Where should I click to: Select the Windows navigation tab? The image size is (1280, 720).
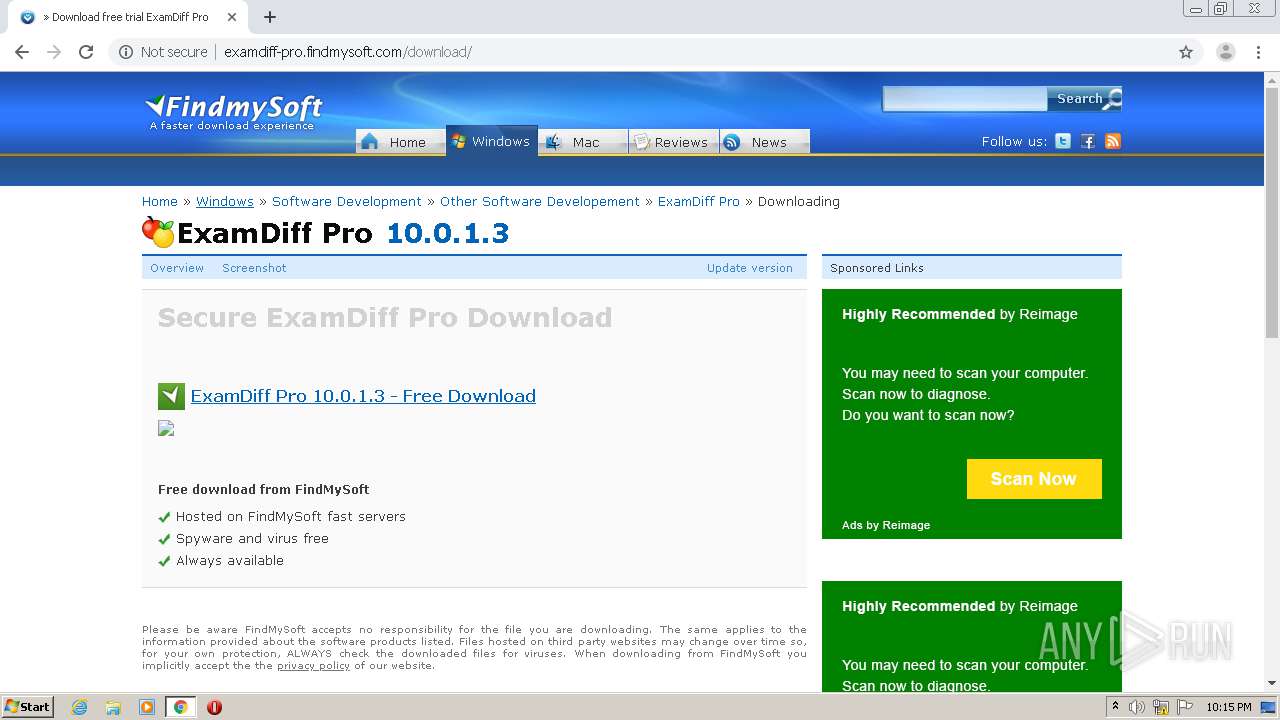[x=491, y=140]
